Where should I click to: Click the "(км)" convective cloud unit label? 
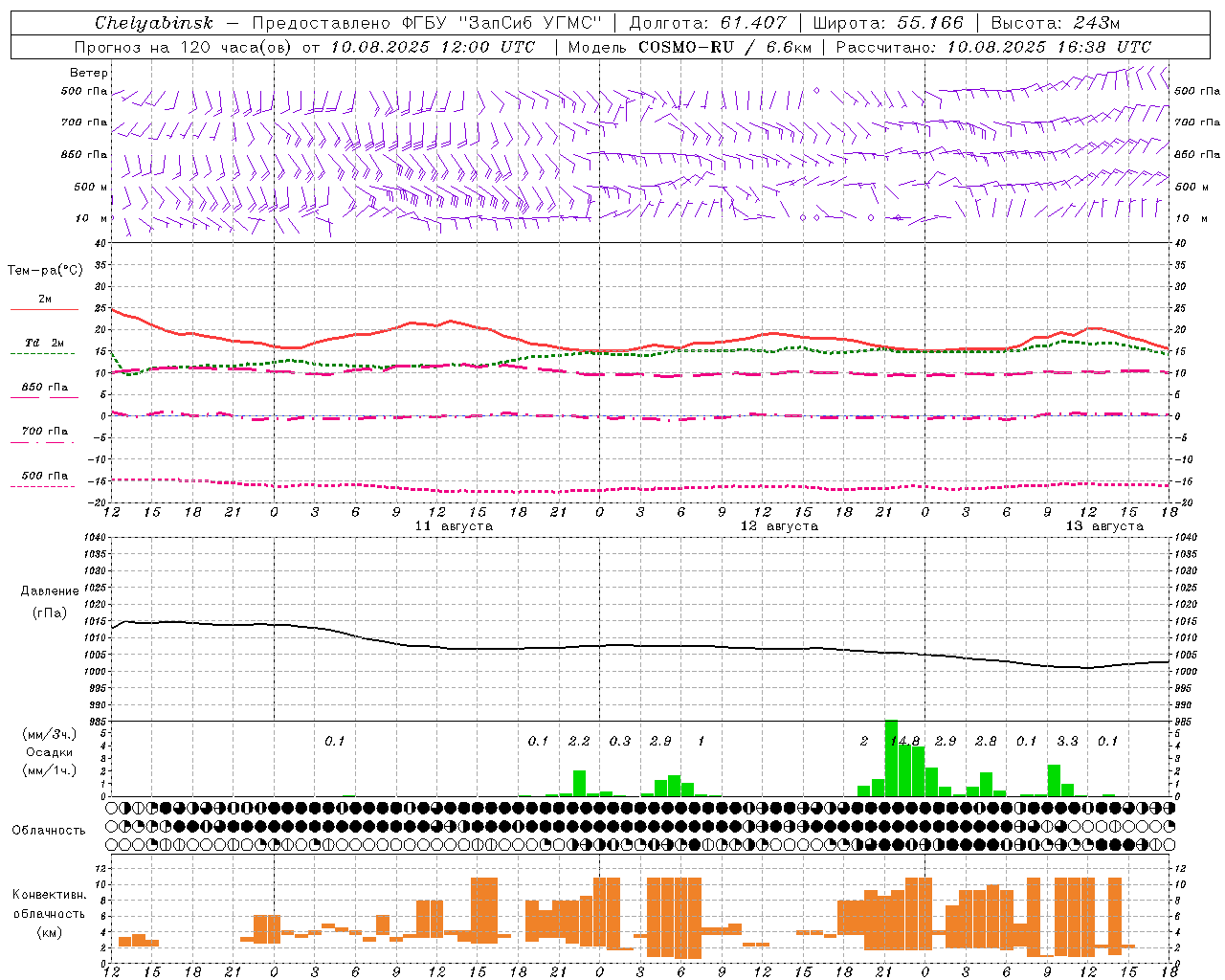(49, 932)
